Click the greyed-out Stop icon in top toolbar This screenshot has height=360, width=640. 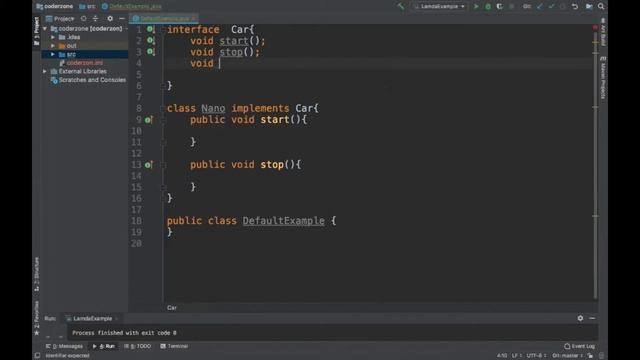click(x=511, y=7)
